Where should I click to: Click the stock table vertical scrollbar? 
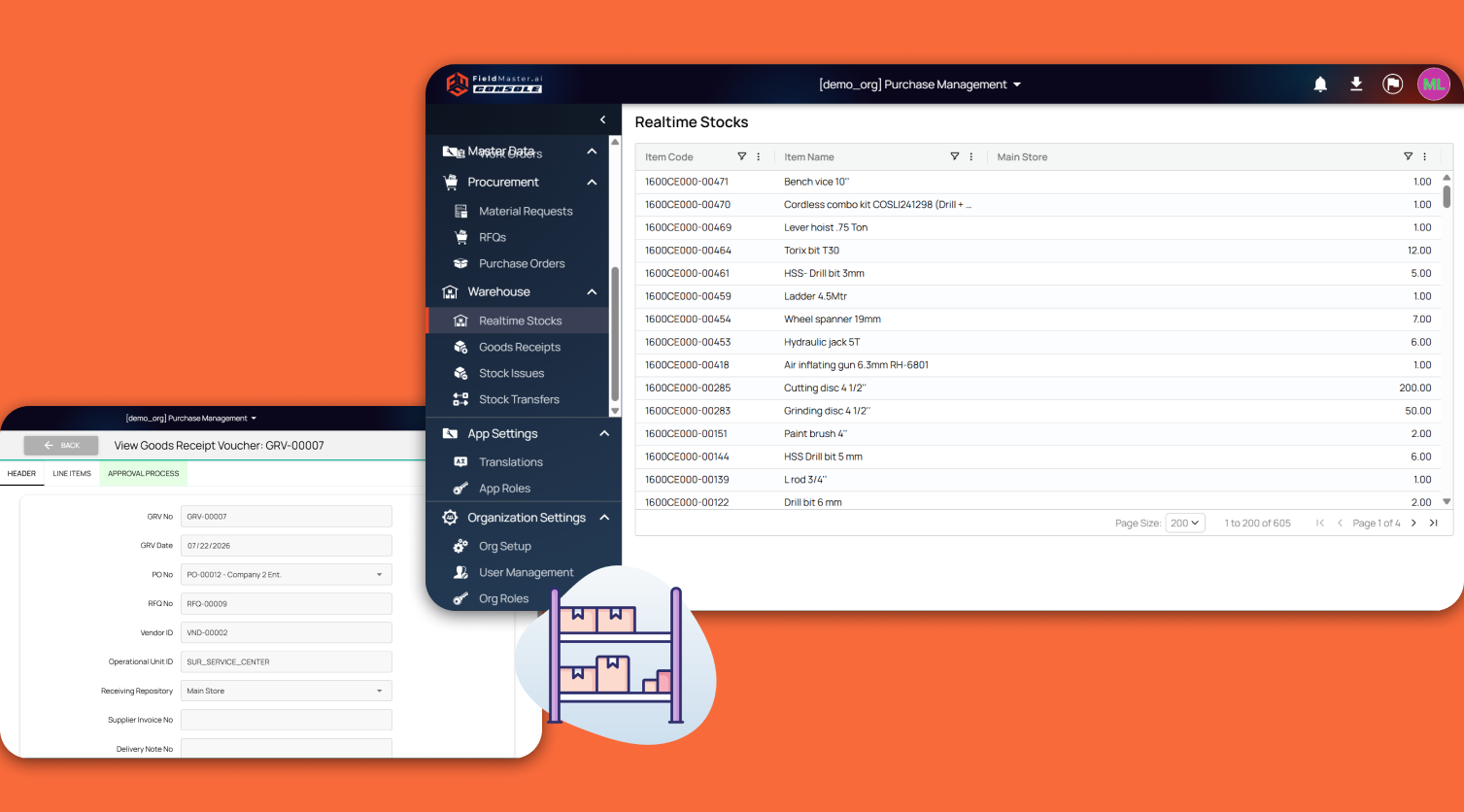point(1447,195)
